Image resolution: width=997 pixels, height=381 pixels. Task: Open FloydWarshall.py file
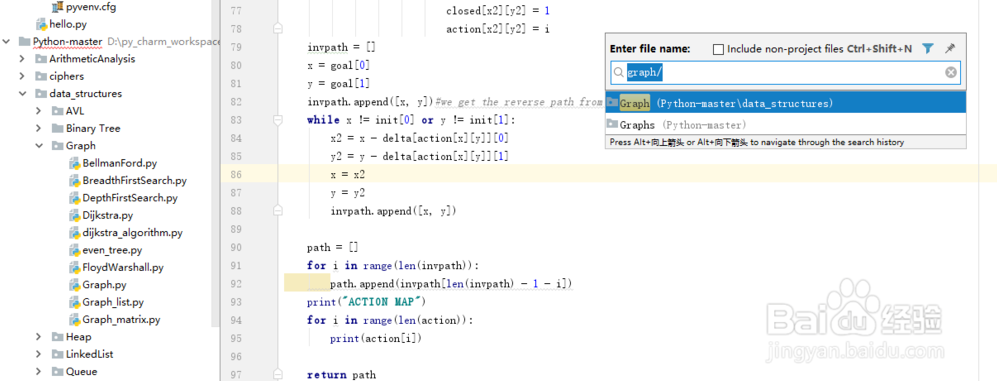(x=123, y=267)
